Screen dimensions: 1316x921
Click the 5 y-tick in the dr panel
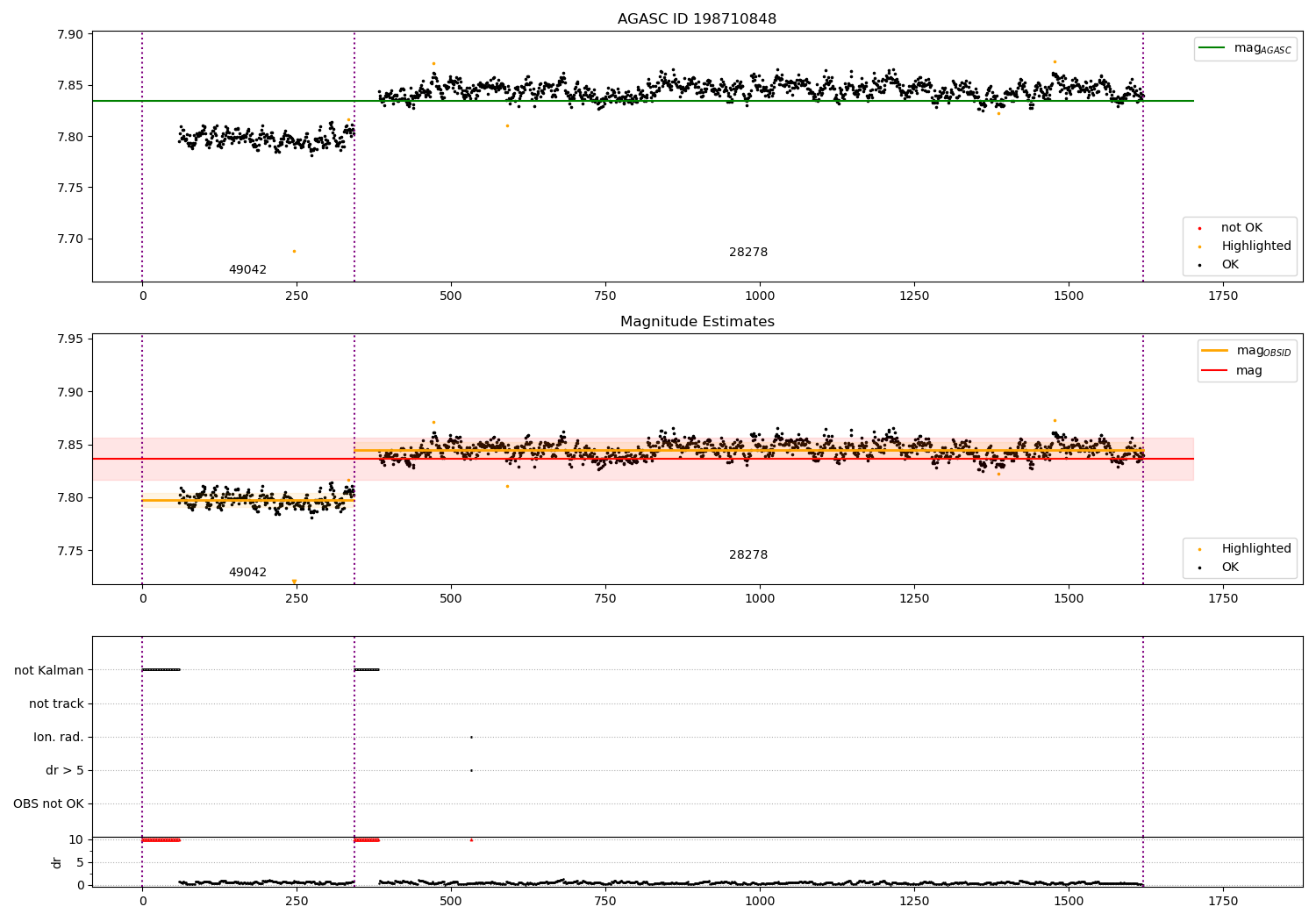coord(81,862)
